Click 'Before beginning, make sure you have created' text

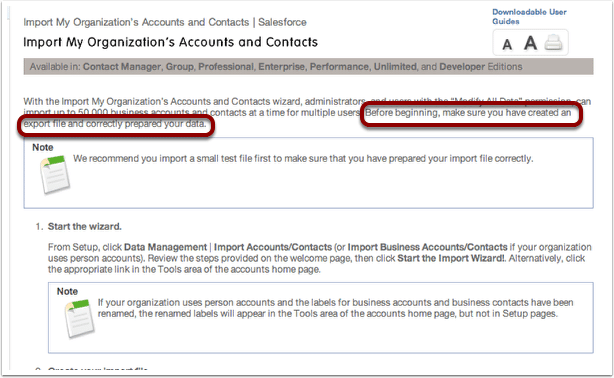[x=468, y=113]
